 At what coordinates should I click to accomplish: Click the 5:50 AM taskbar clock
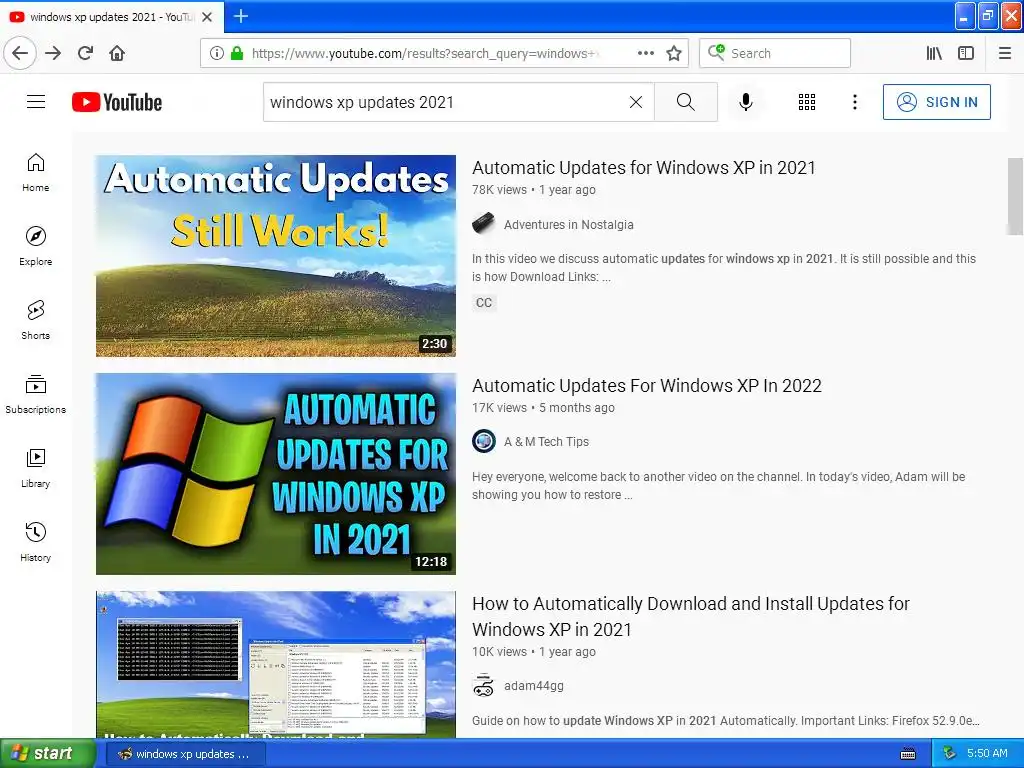tap(987, 754)
